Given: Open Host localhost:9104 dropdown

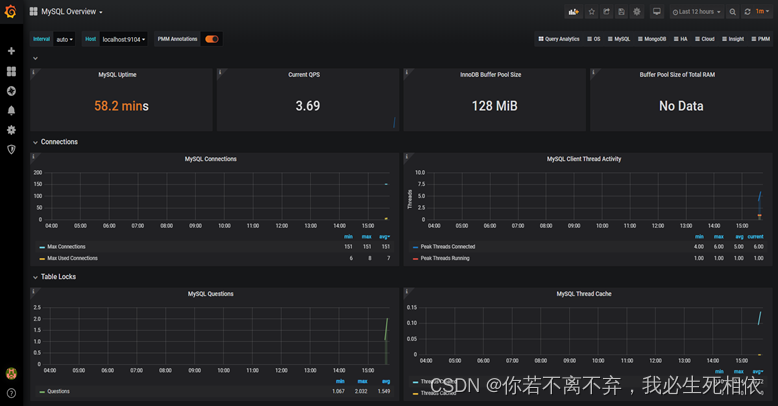Looking at the screenshot, I should click(x=124, y=39).
